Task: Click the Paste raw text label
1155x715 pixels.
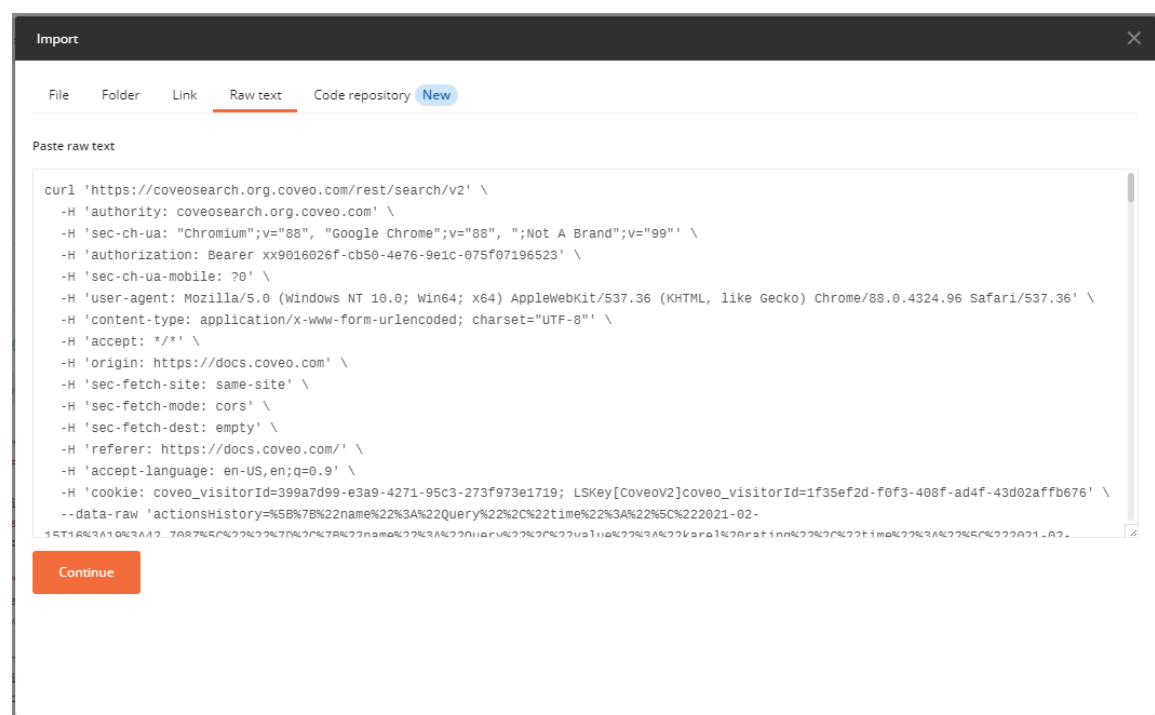Action: pos(74,146)
